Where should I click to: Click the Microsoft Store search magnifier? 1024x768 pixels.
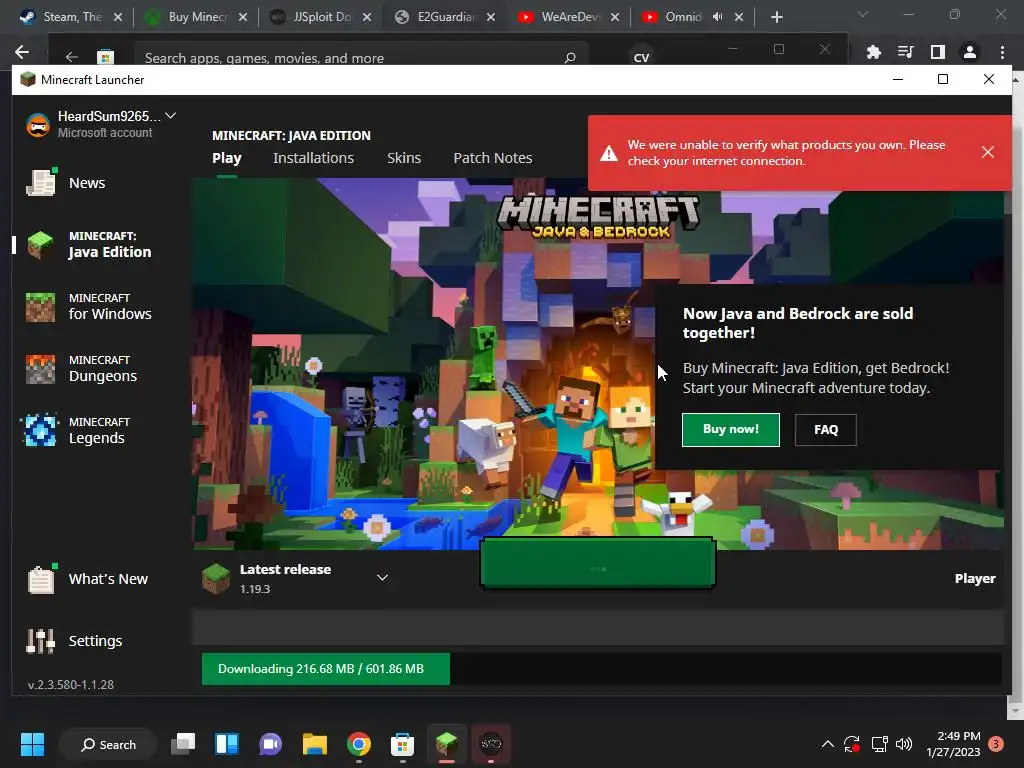[x=570, y=57]
